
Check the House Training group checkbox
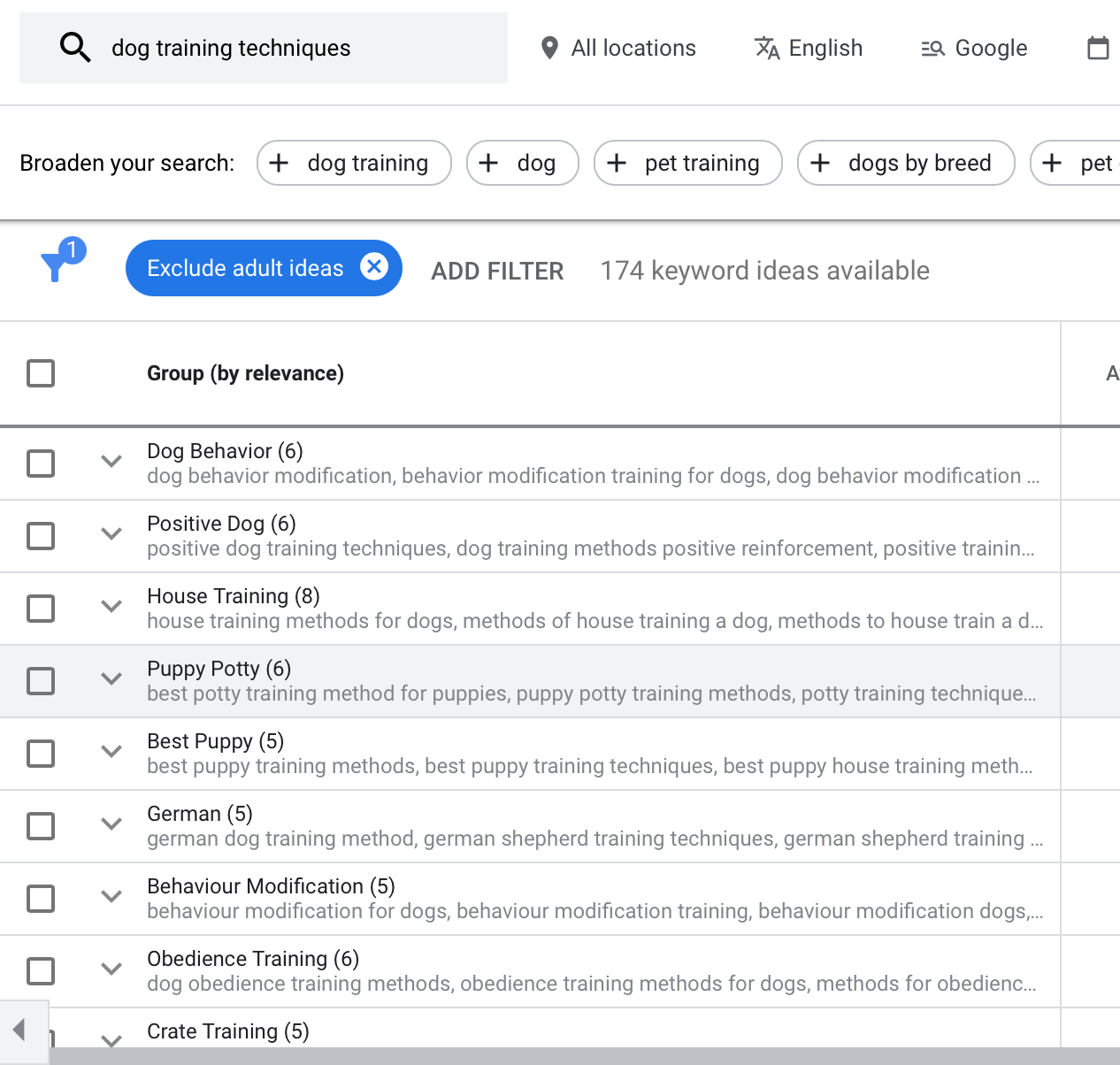41,609
